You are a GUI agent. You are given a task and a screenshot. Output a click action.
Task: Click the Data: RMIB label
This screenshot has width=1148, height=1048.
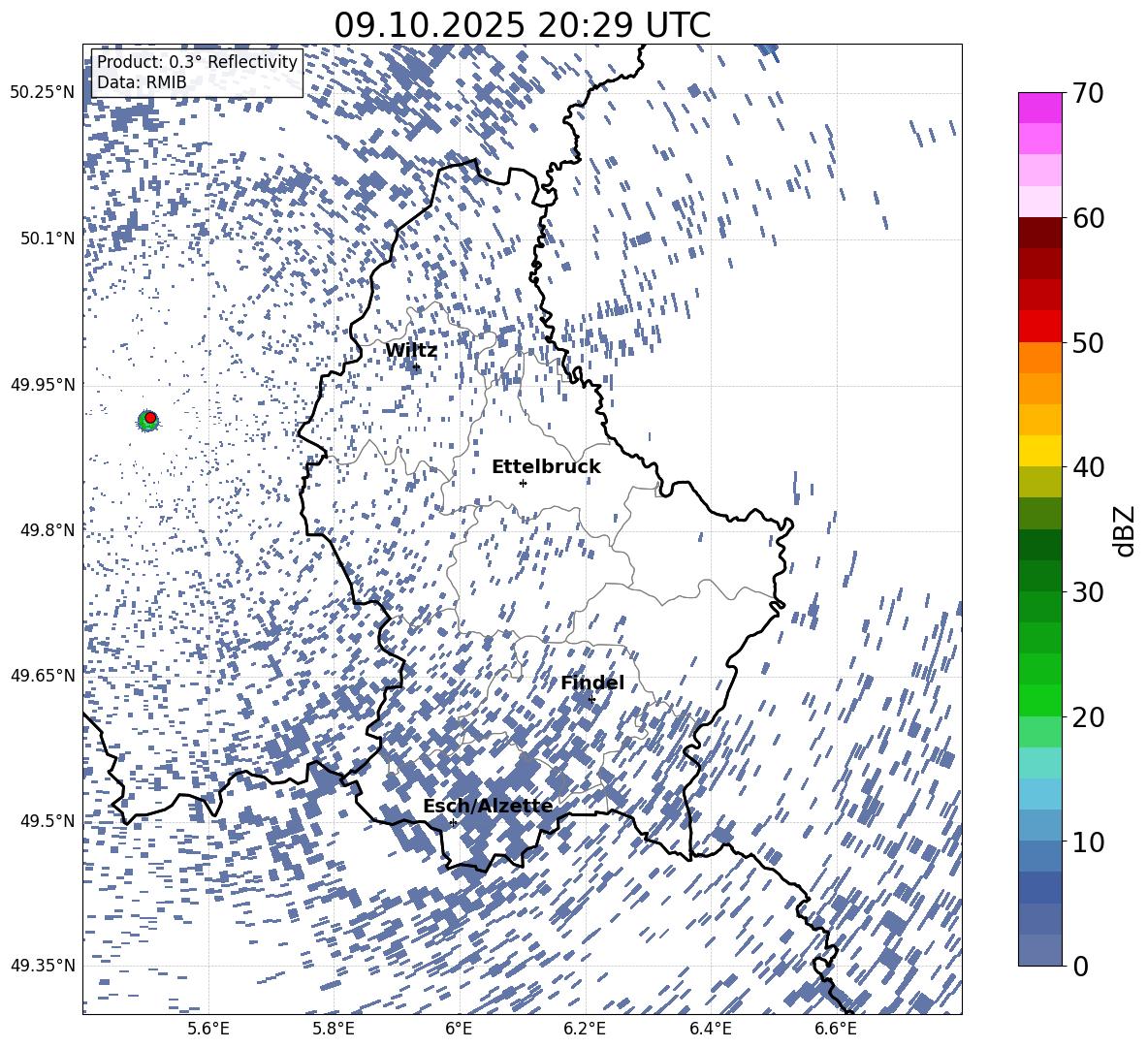(x=142, y=82)
